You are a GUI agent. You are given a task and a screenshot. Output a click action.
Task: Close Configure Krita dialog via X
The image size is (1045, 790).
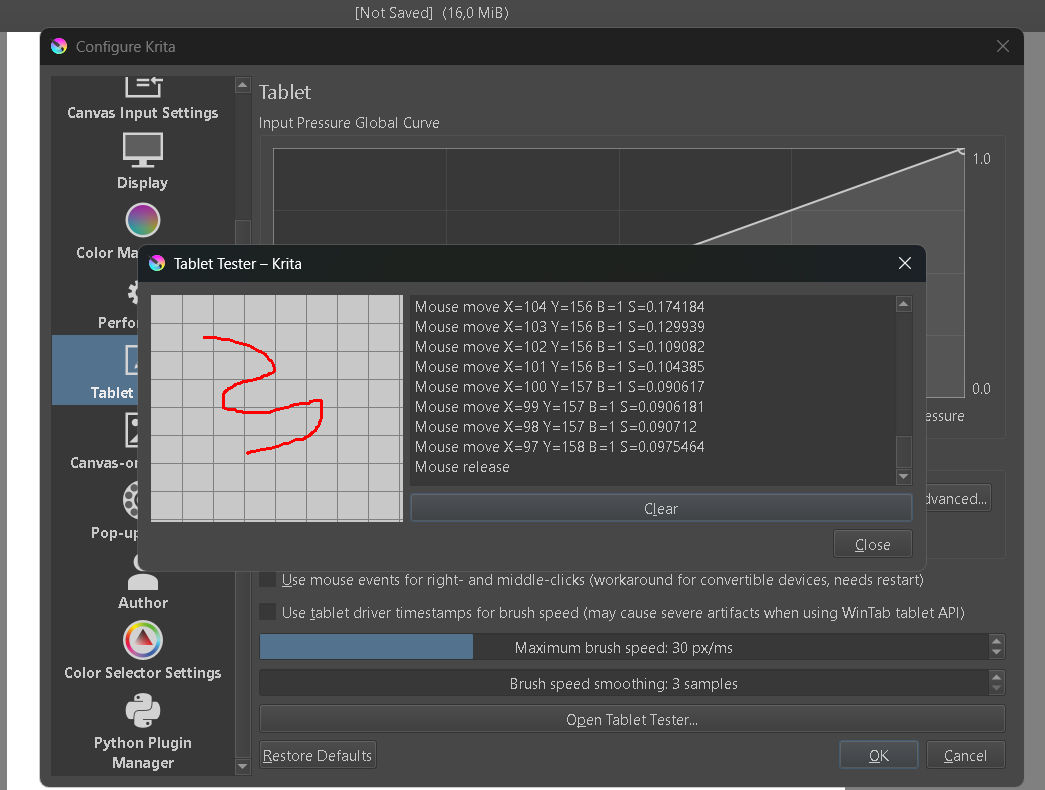pyautogui.click(x=1002, y=46)
